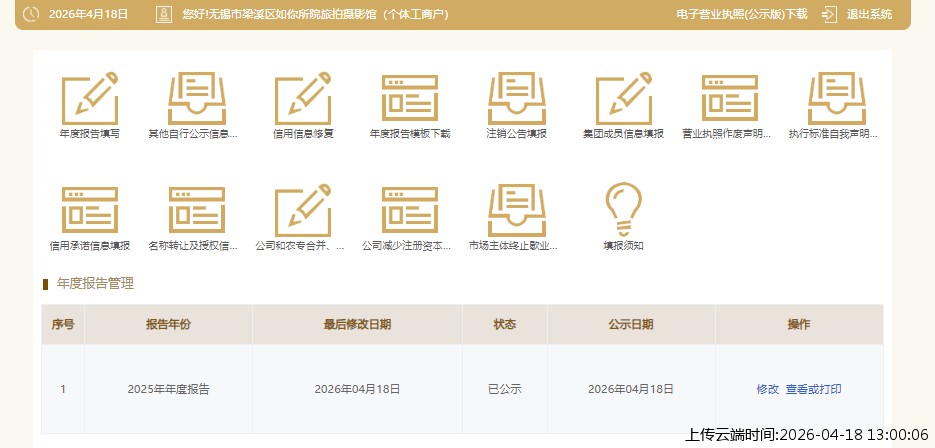Click 电子营业执照(公示版)下载 link

tap(741, 15)
